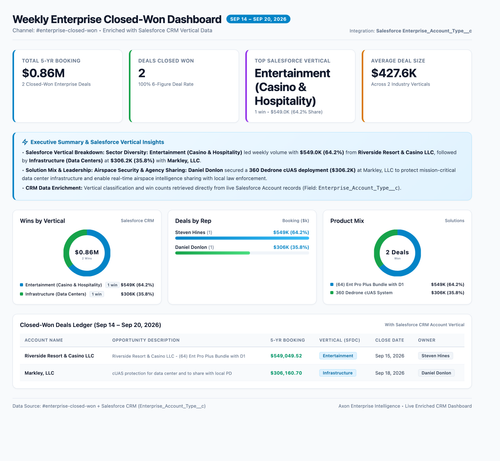
Task: Click the Integration Salesforce Enterprise_Account_Type label
Action: [410, 31]
